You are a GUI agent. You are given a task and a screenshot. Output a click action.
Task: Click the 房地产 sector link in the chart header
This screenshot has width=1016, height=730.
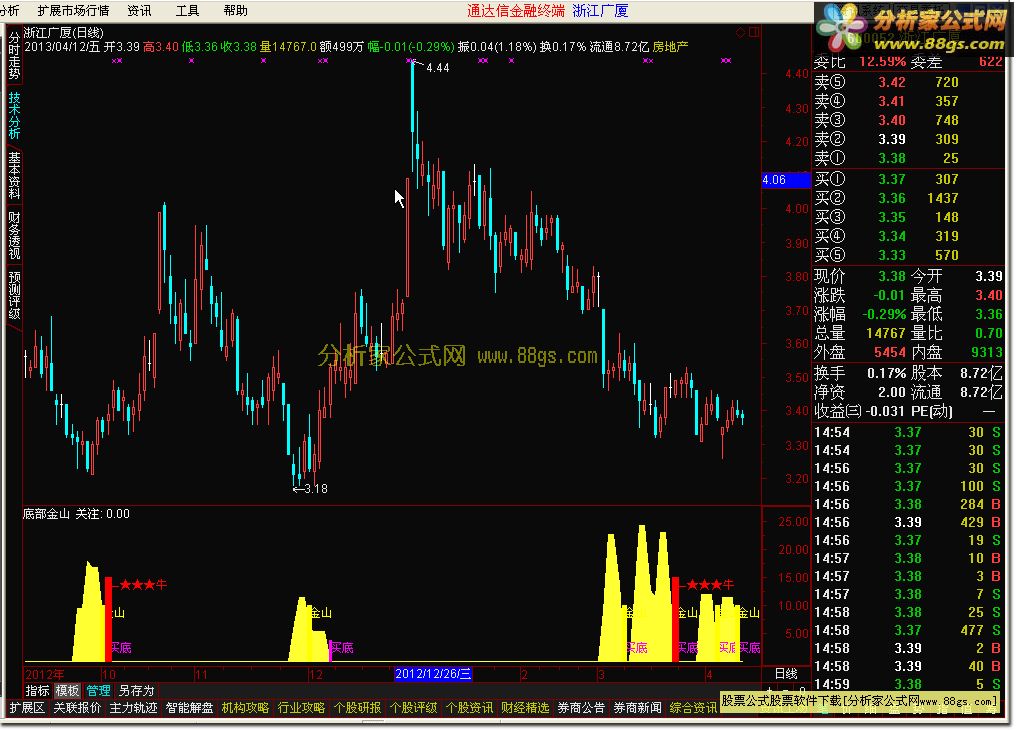click(x=671, y=47)
